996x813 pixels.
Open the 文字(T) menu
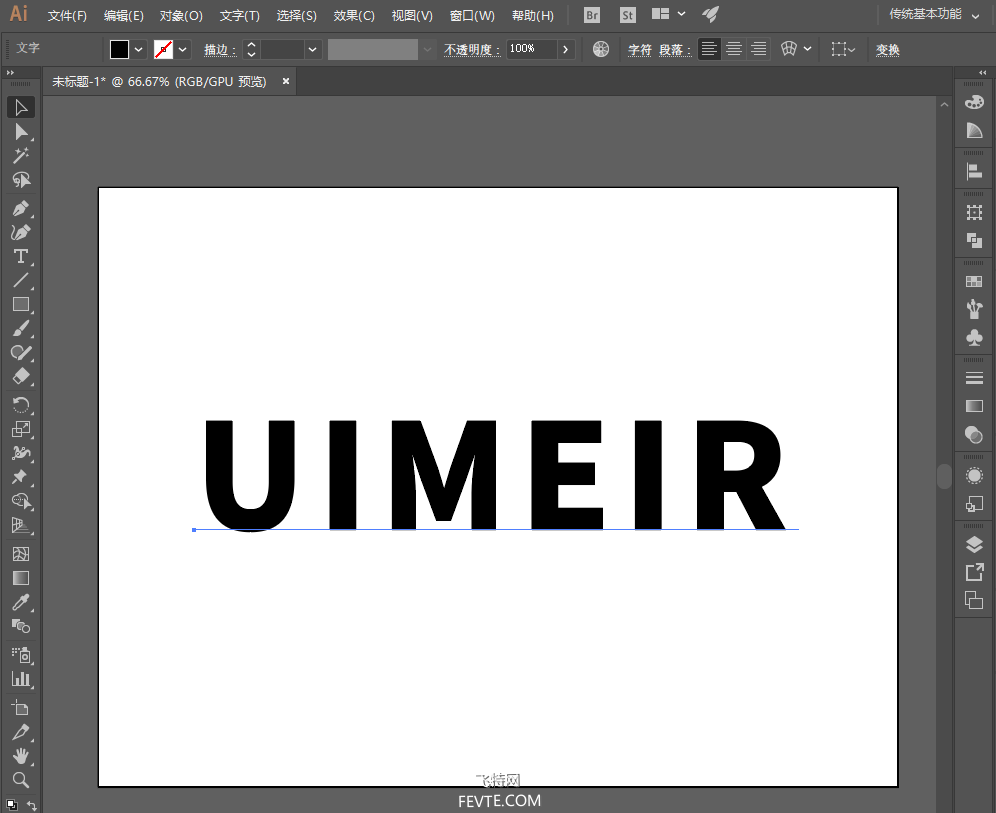pos(239,15)
